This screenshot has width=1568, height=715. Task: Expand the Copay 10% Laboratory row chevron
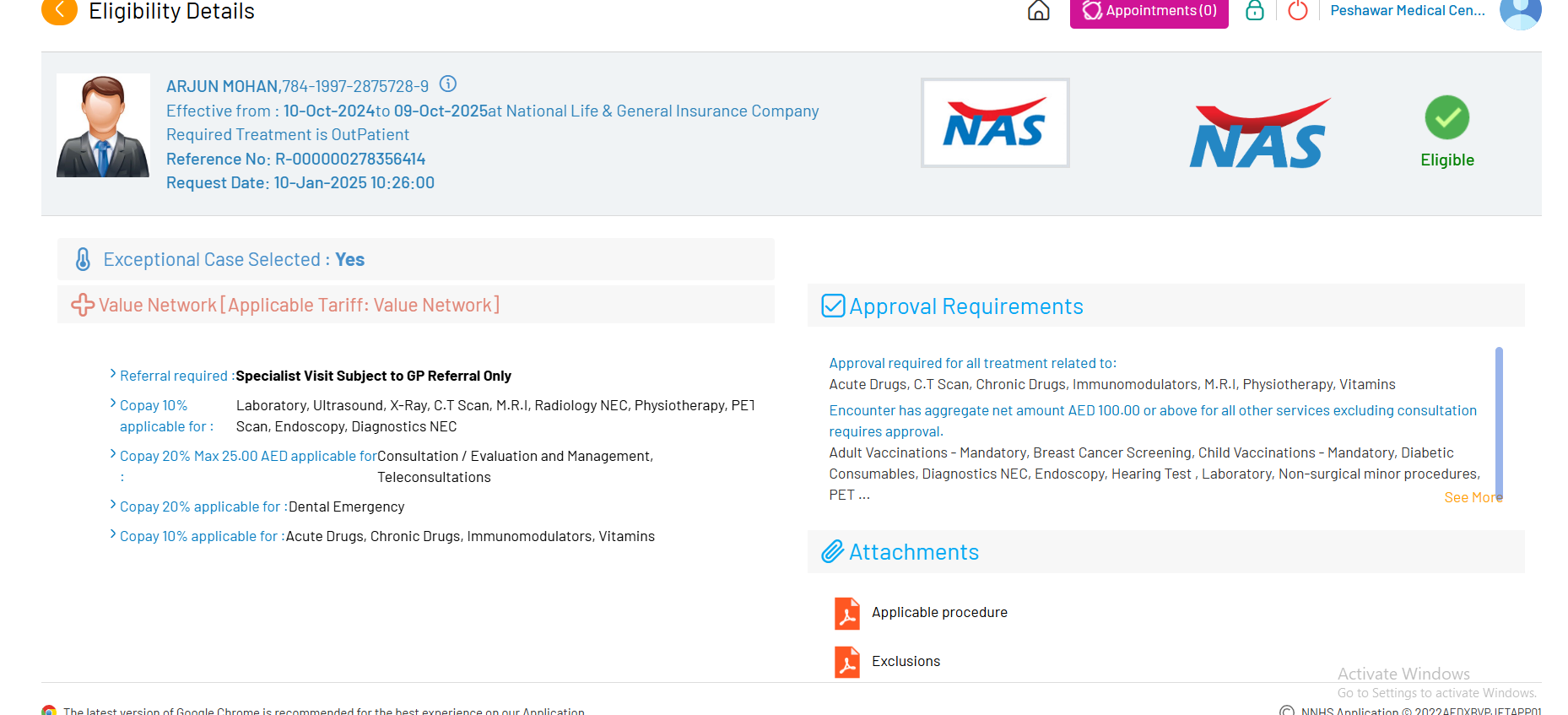tap(113, 403)
